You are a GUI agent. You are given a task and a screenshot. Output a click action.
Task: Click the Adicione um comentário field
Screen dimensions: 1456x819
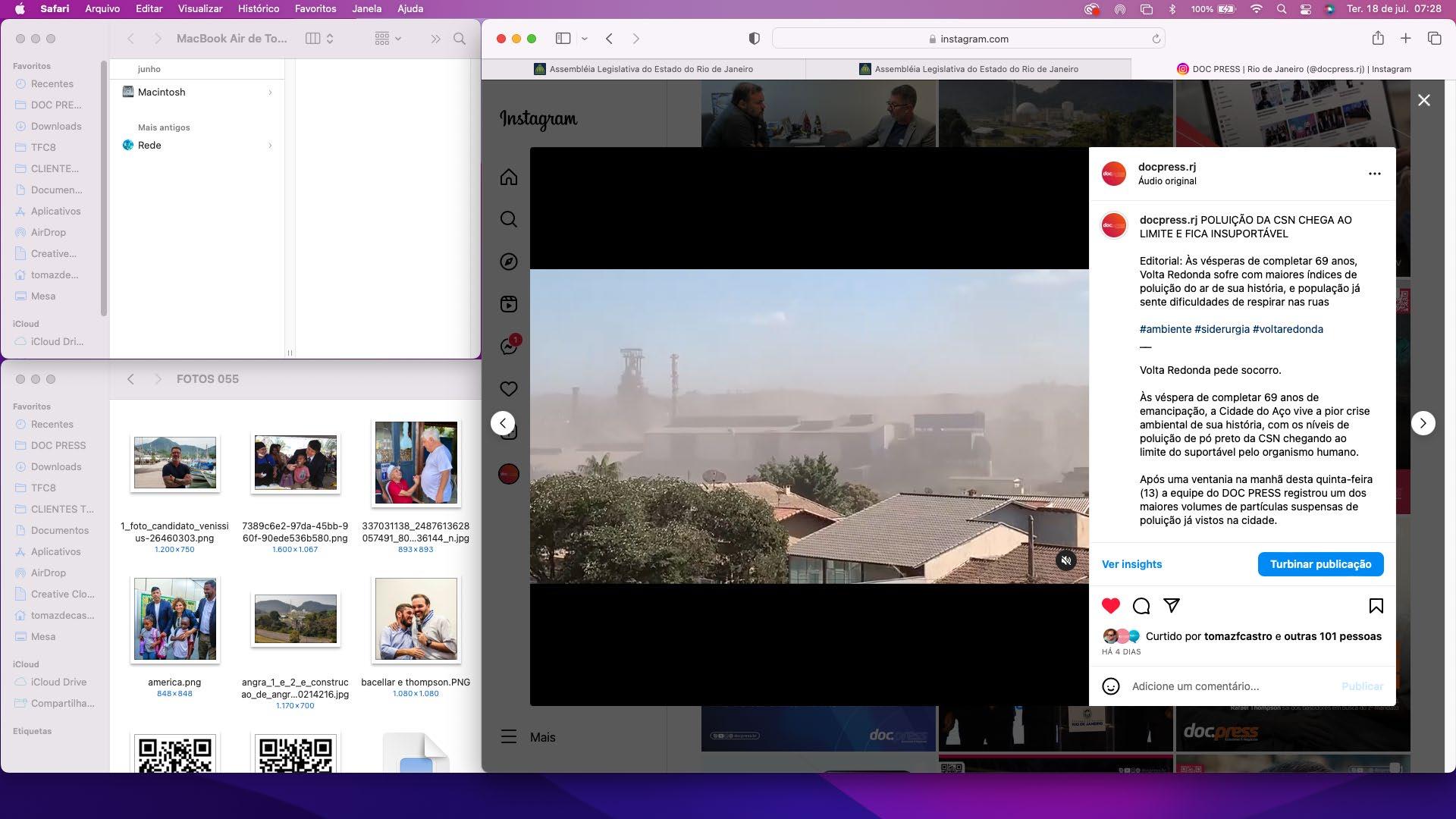click(1228, 686)
